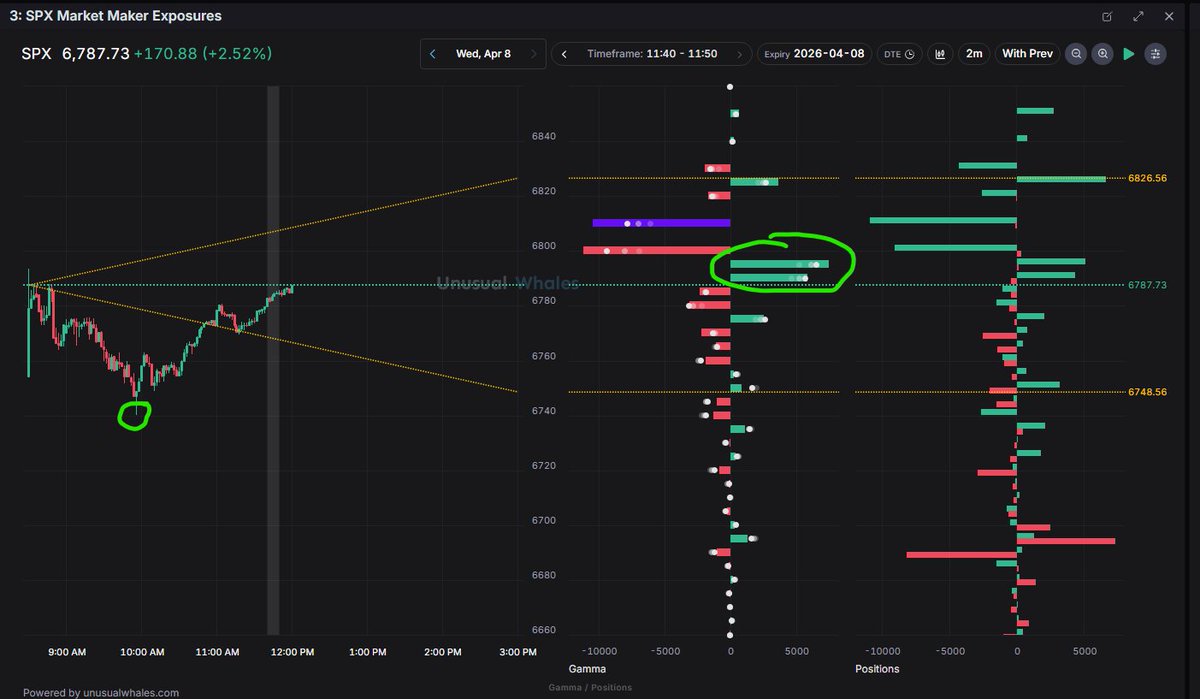Viewport: 1200px width, 699px height.
Task: Step timeframe back with left chevron
Action: click(x=565, y=54)
